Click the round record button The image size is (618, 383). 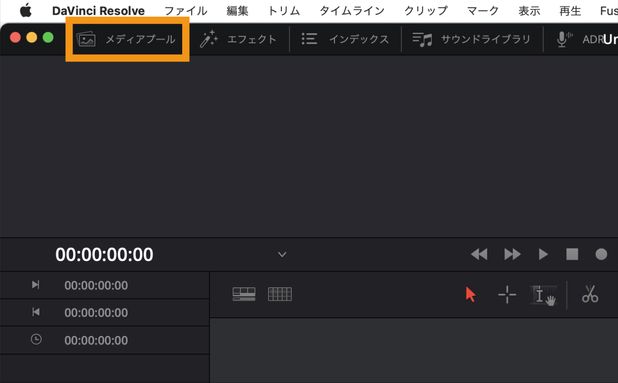point(601,254)
